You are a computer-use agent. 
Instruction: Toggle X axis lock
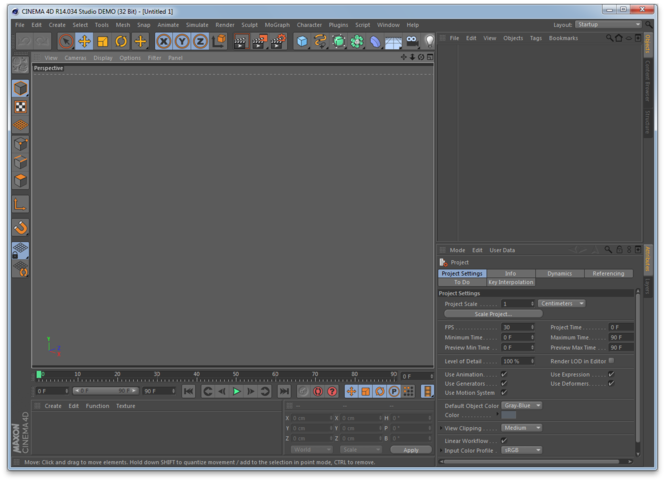click(164, 41)
